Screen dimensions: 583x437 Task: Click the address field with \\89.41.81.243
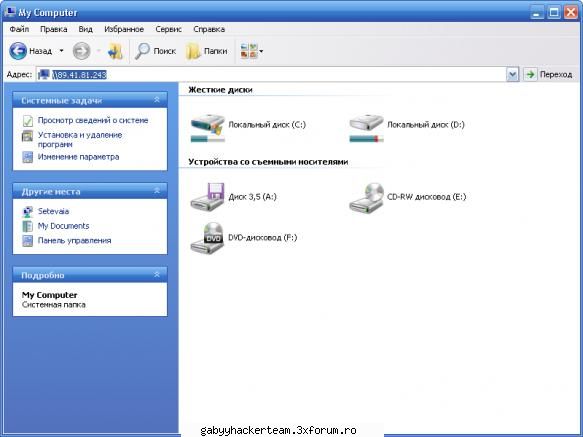tap(271, 75)
